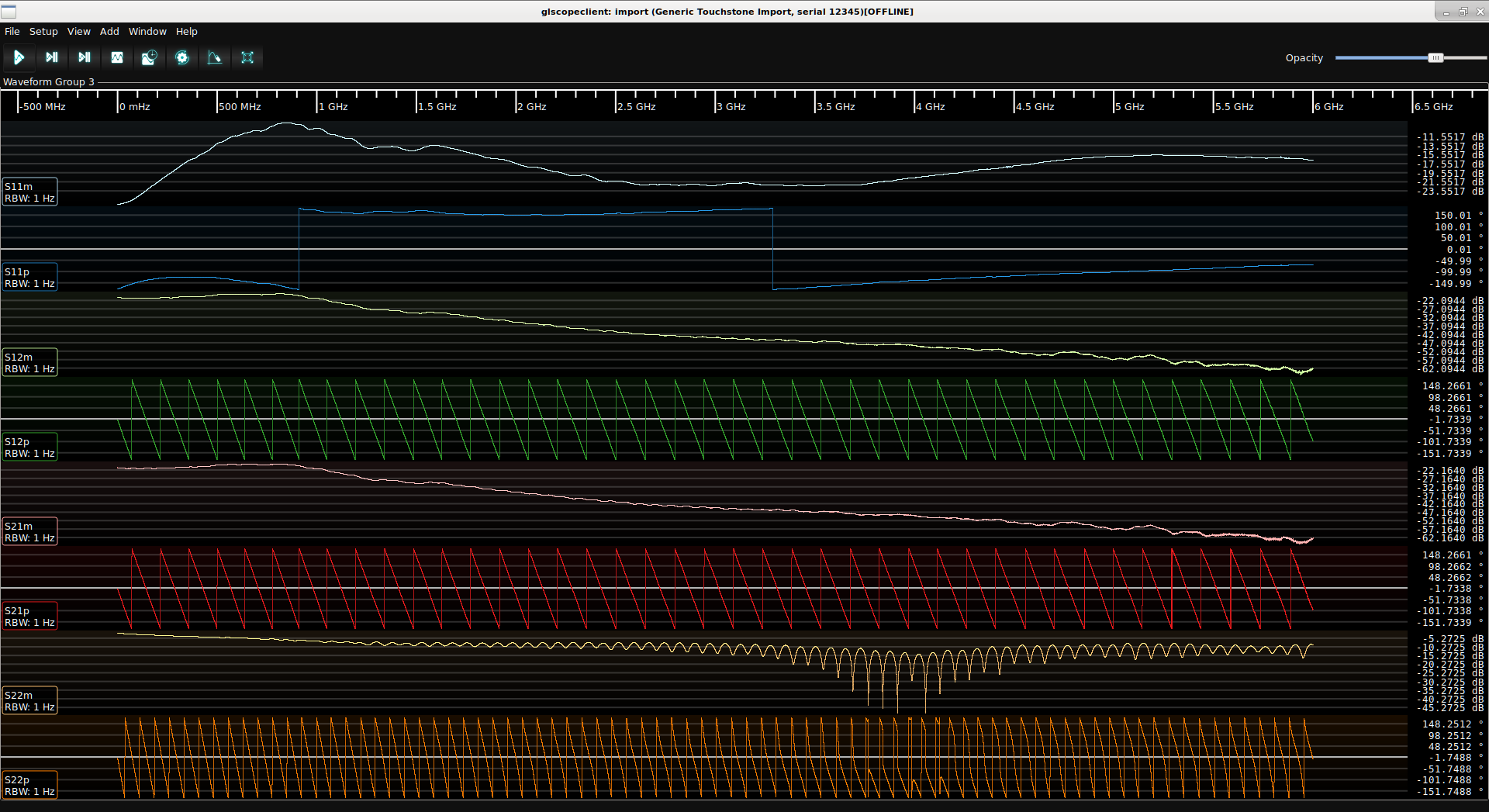Click the force trigger toolbar icon
1489x812 pixels.
point(85,57)
